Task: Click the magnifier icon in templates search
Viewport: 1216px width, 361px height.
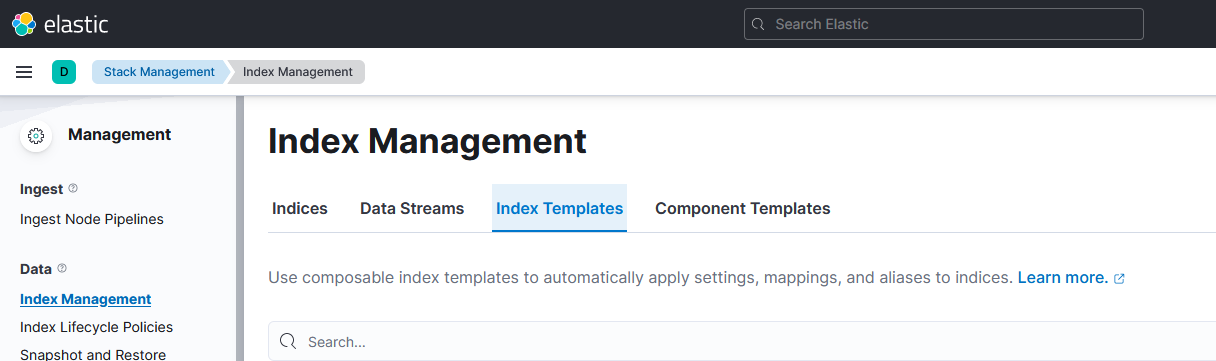Action: pyautogui.click(x=288, y=341)
